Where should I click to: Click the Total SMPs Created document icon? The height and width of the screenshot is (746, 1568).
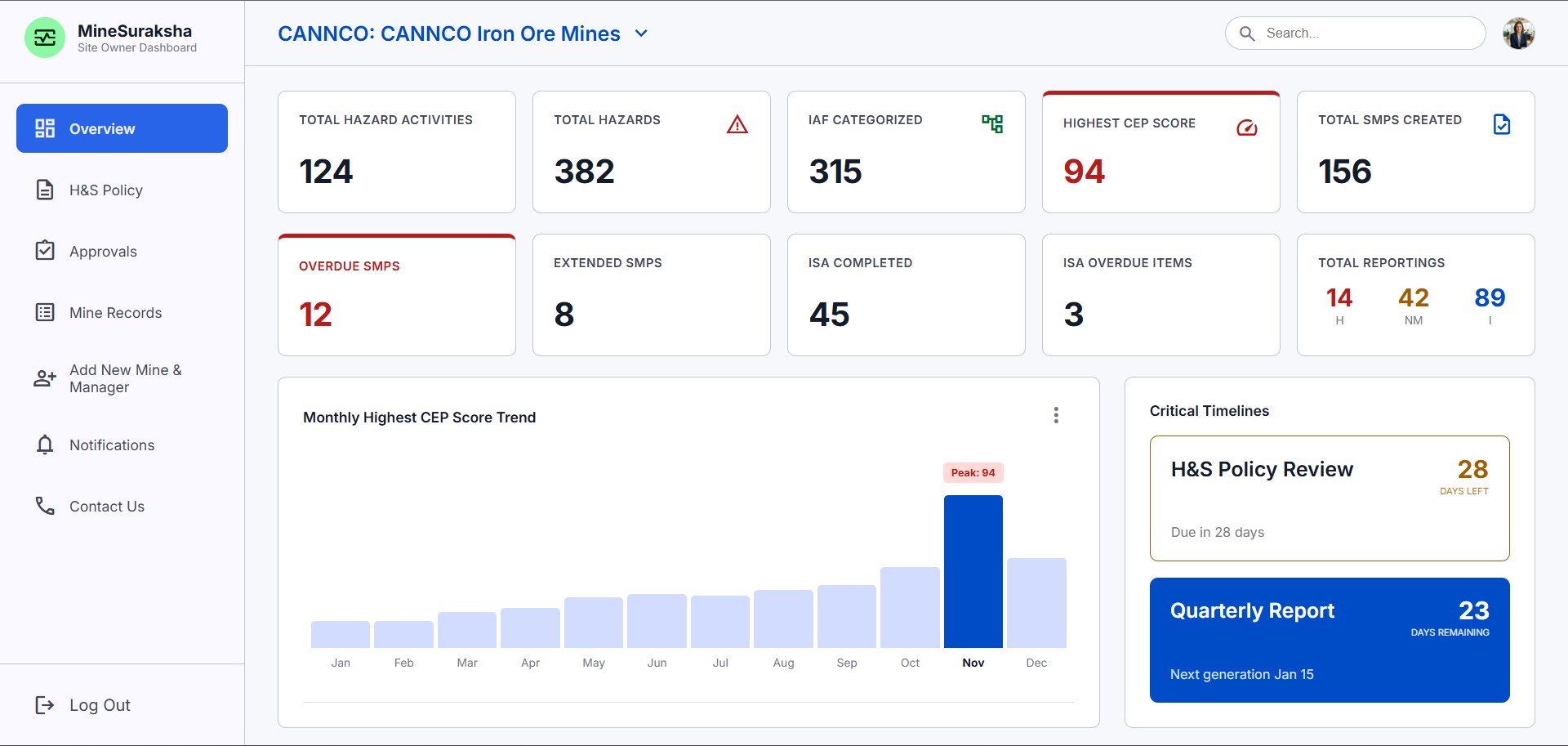pos(1502,124)
